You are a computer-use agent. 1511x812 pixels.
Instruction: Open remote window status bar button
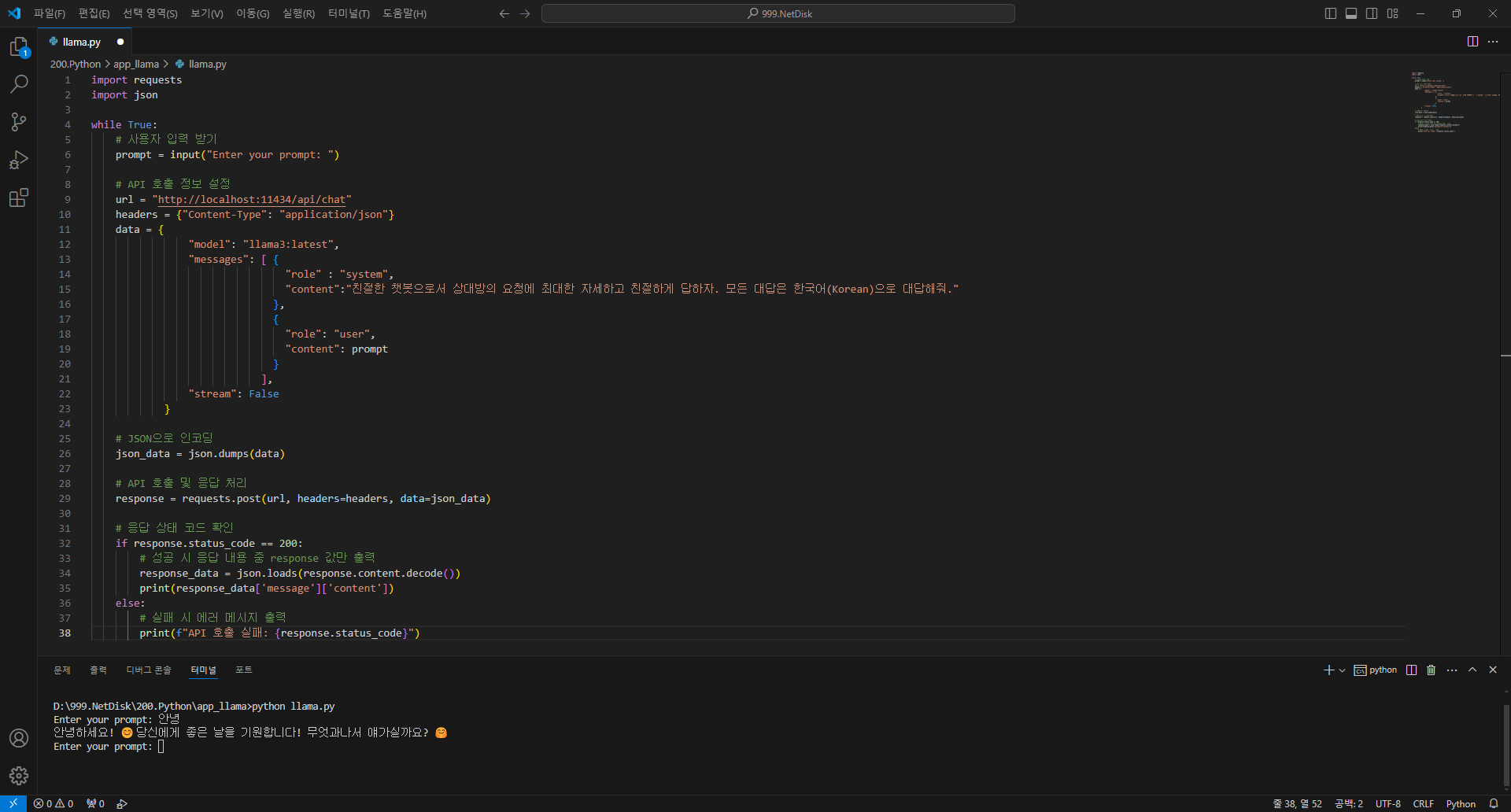[13, 803]
